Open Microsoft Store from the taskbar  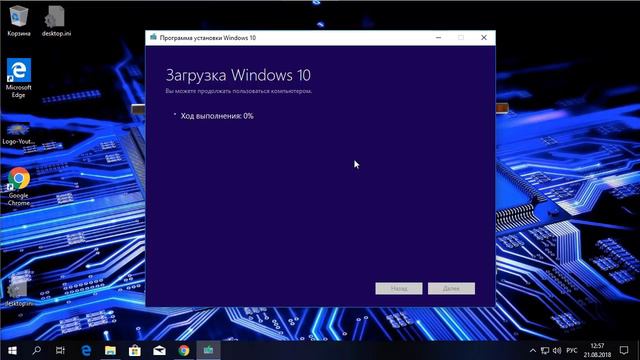coord(135,350)
